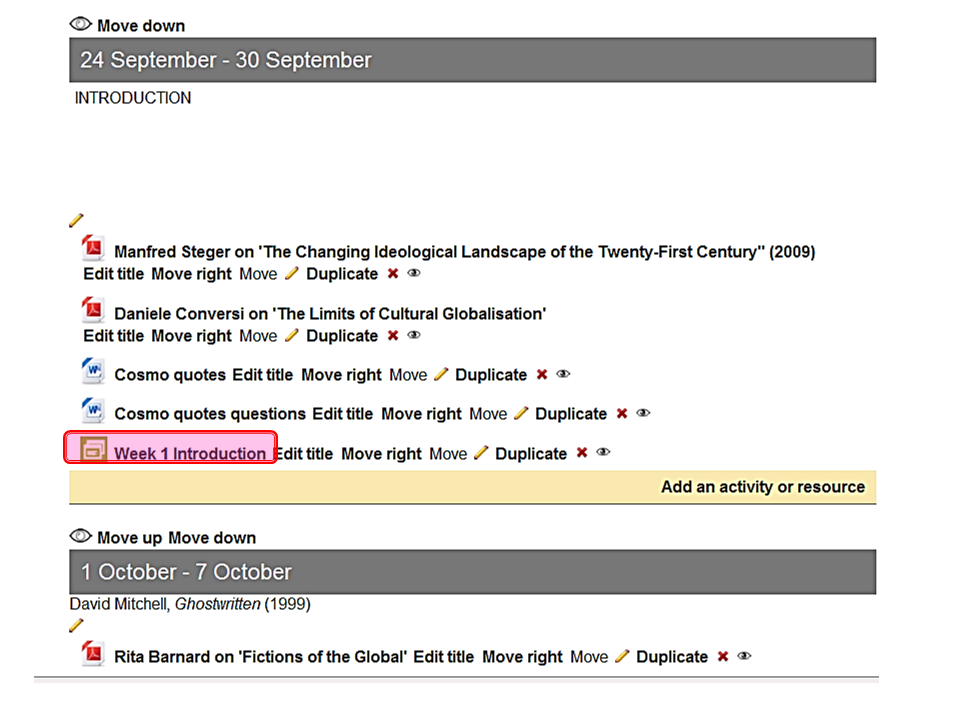Click the PDF icon beside Rita Barnard resource
This screenshot has width=960, height=720.
click(x=93, y=654)
